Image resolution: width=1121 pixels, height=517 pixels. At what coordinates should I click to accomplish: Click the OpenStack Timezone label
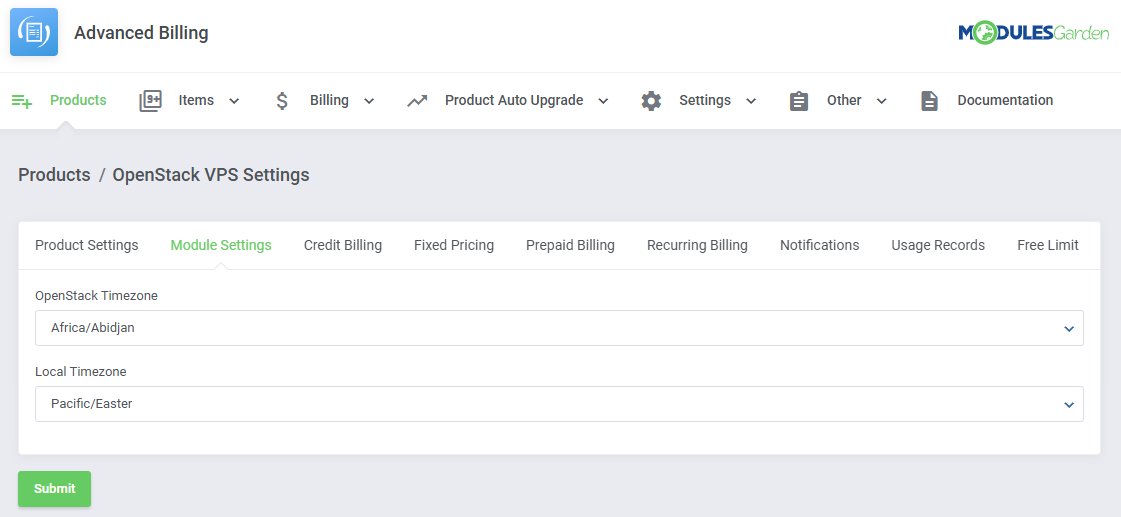tap(97, 295)
